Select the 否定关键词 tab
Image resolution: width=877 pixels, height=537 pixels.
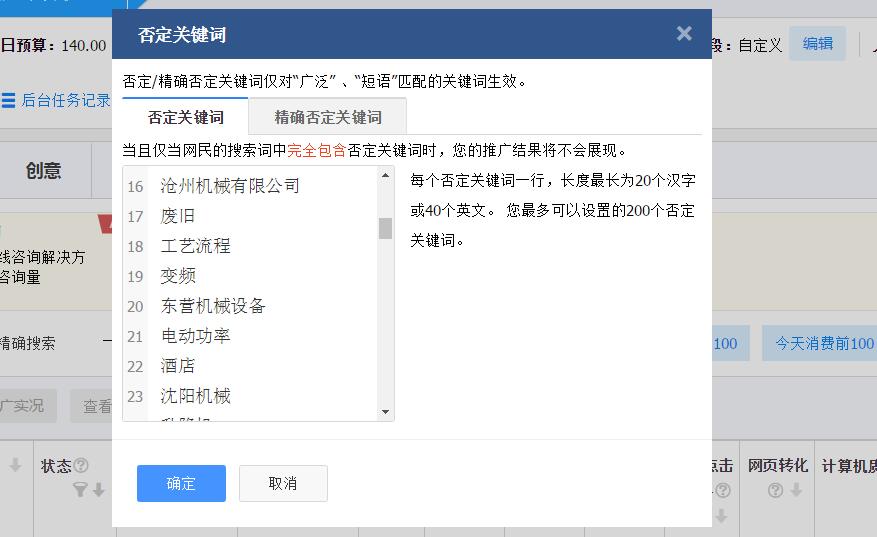coord(185,117)
